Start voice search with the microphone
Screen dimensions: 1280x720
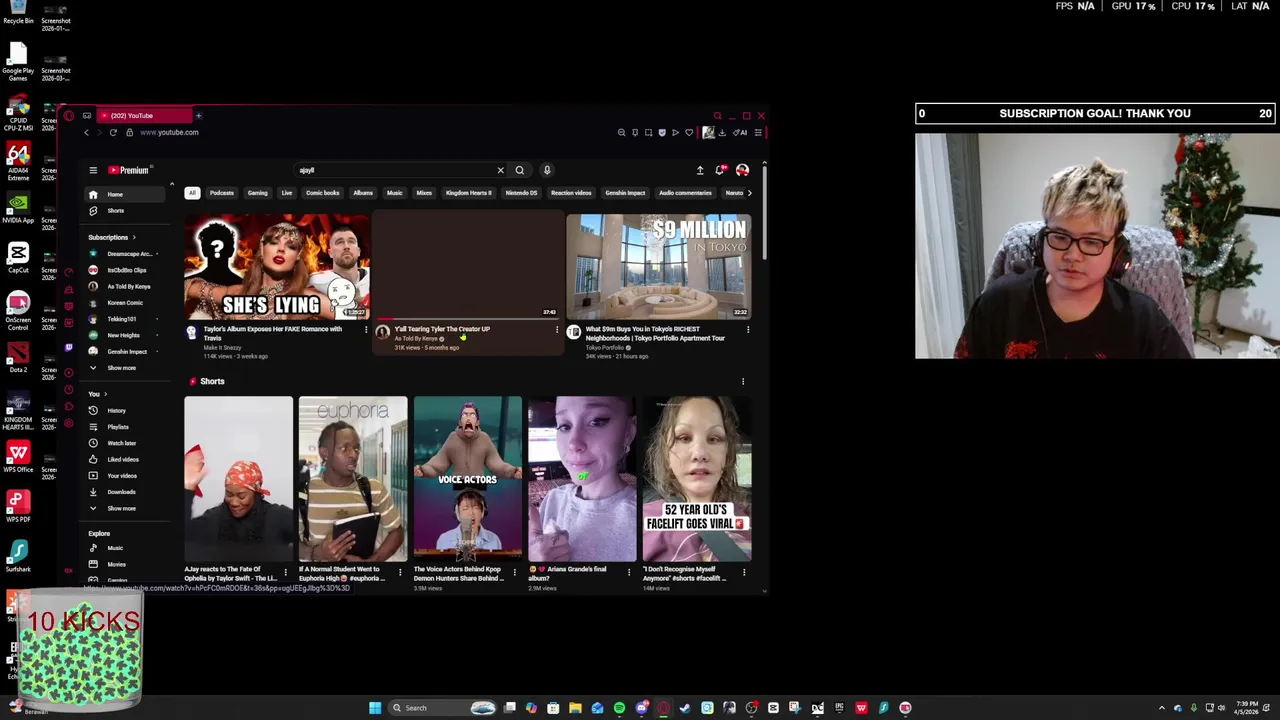tap(547, 170)
